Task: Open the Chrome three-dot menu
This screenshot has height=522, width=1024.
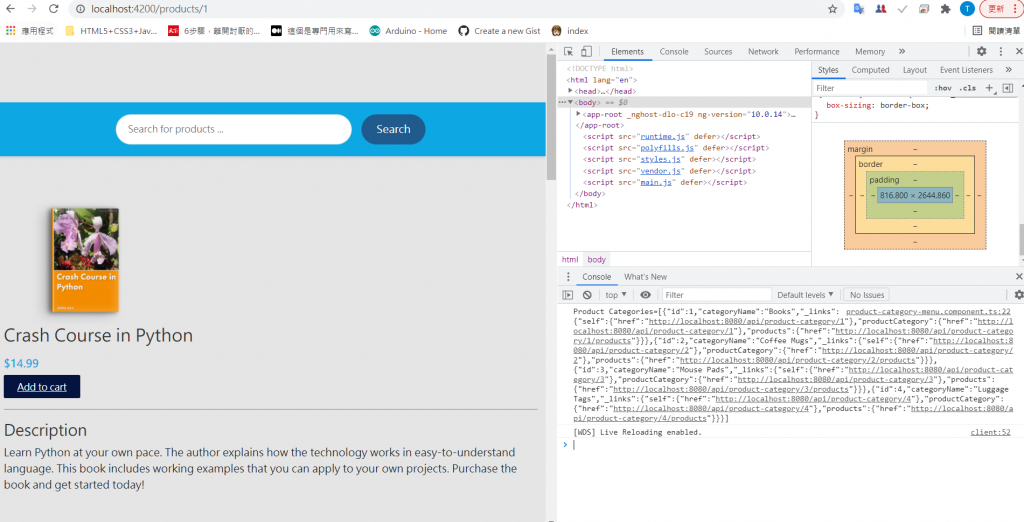Action: point(1014,9)
